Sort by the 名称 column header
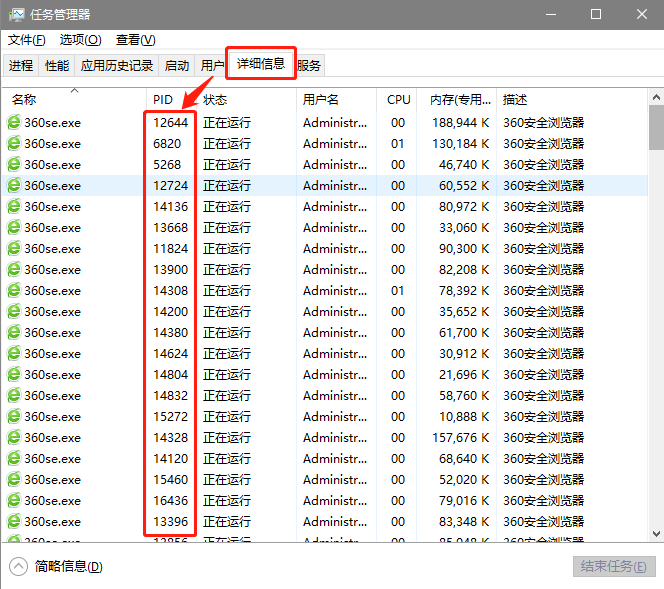This screenshot has height=589, width=664. 74,100
